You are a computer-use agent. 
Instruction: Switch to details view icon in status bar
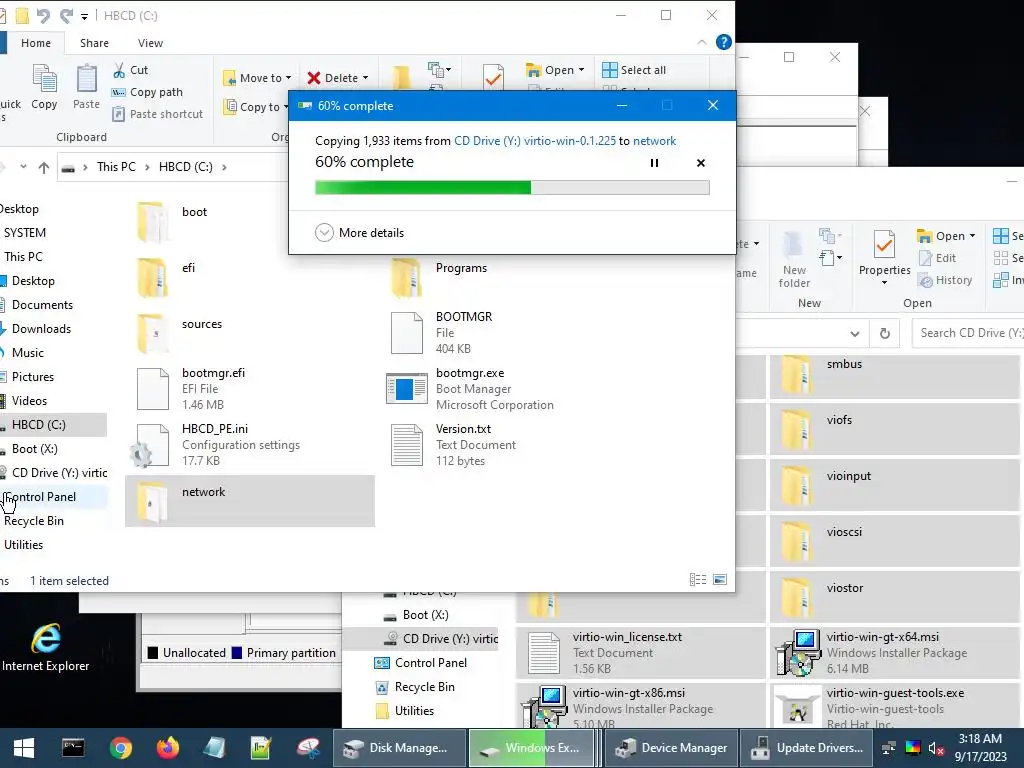(697, 580)
